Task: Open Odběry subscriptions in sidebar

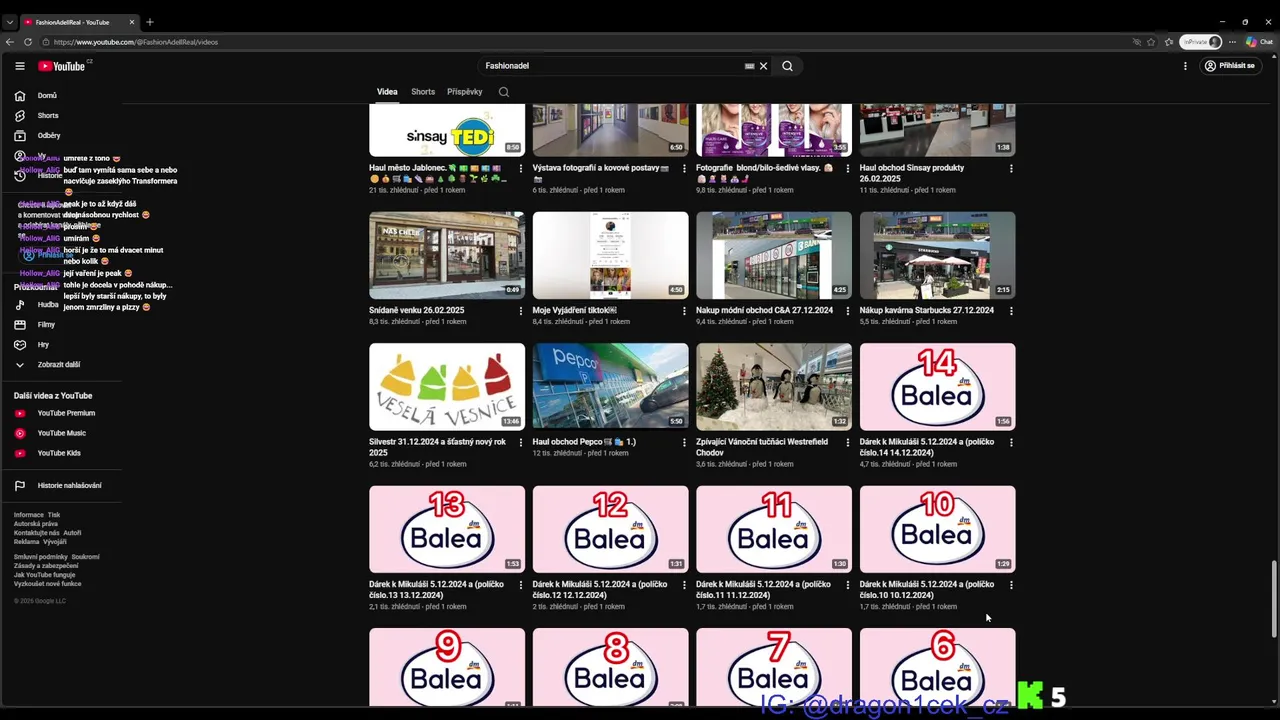Action: pyautogui.click(x=49, y=136)
